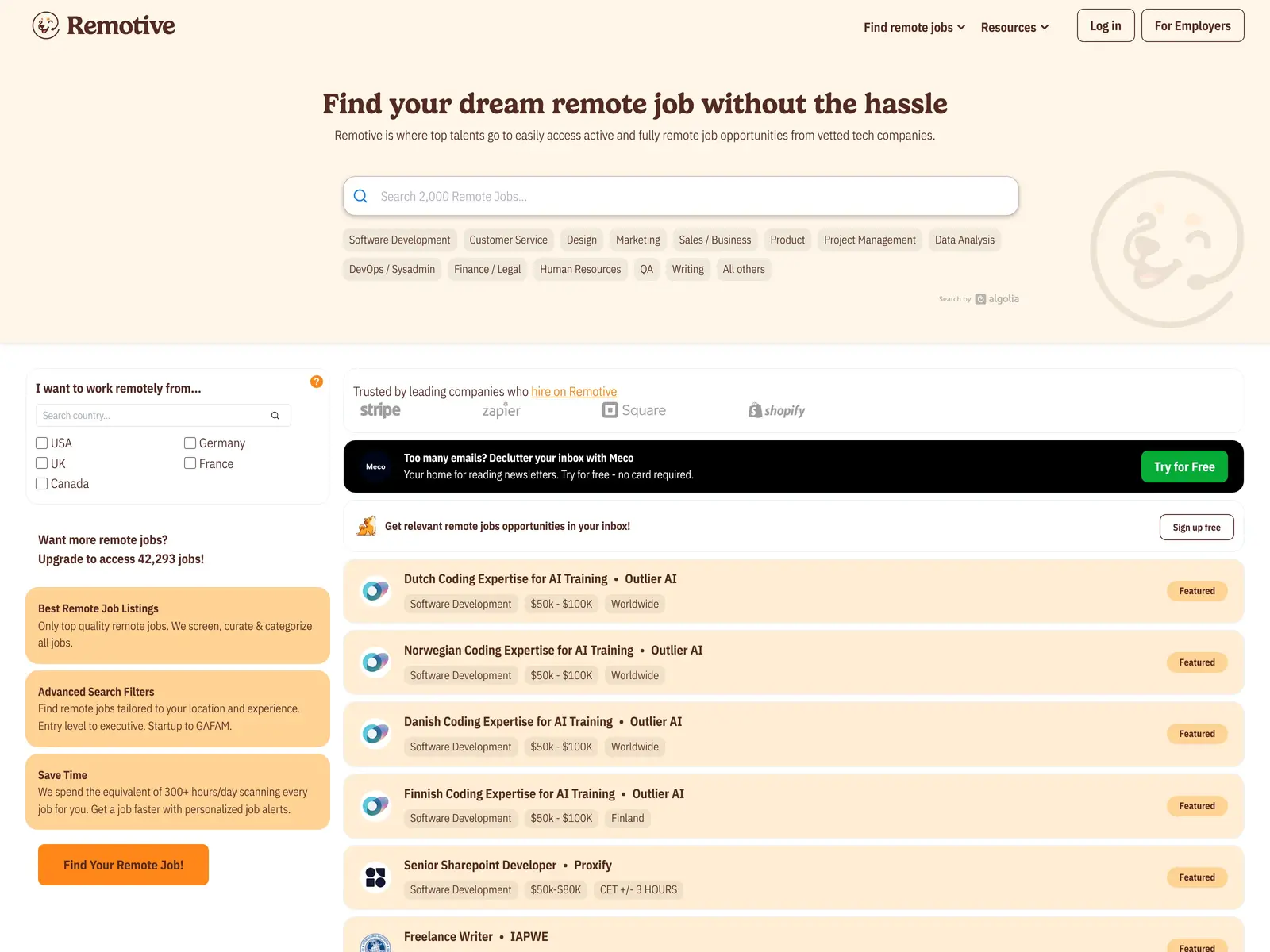Image resolution: width=1270 pixels, height=952 pixels.
Task: Select the Finance / Legal category chip
Action: [x=487, y=269]
